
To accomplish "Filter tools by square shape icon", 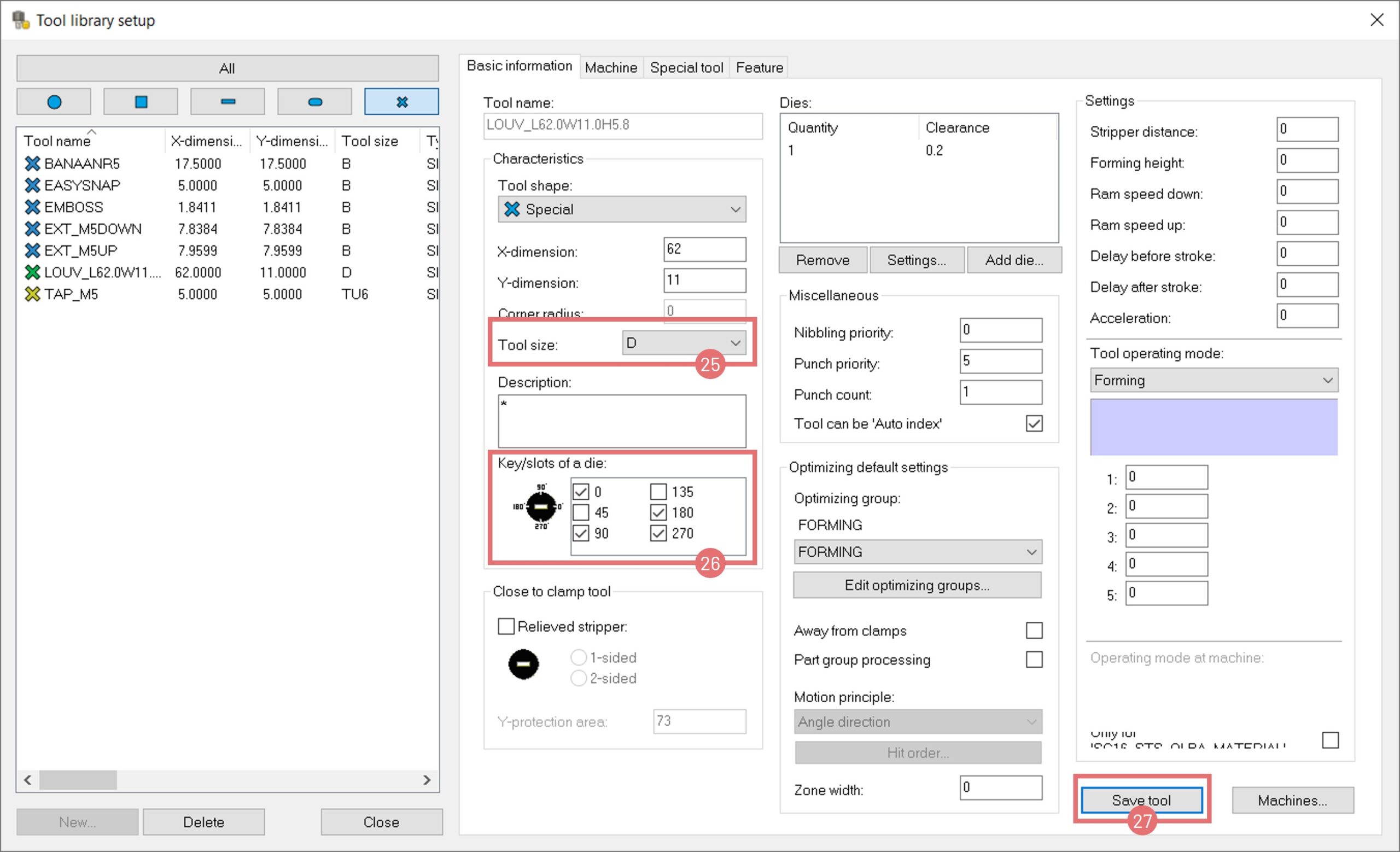I will coord(141,102).
